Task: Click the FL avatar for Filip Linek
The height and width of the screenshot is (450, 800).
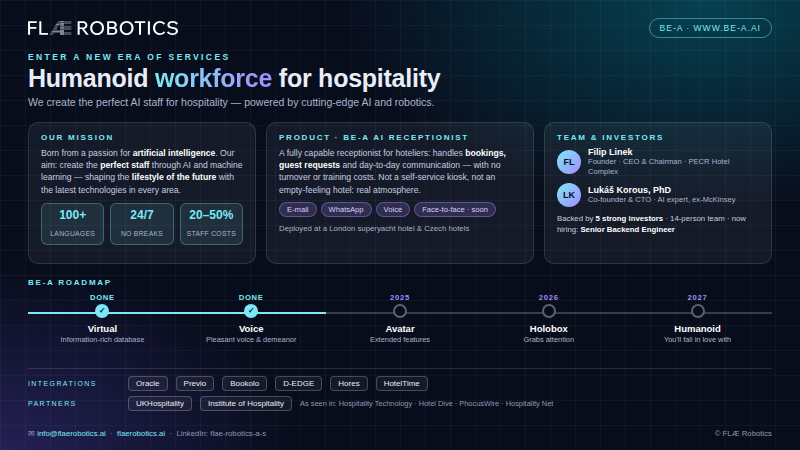Action: [x=569, y=162]
